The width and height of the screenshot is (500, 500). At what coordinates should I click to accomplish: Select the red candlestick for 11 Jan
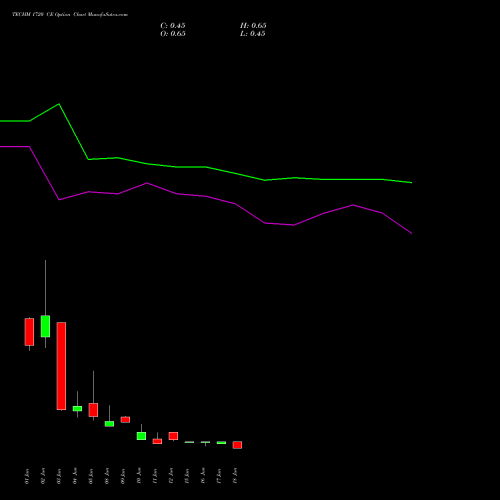(x=157, y=441)
